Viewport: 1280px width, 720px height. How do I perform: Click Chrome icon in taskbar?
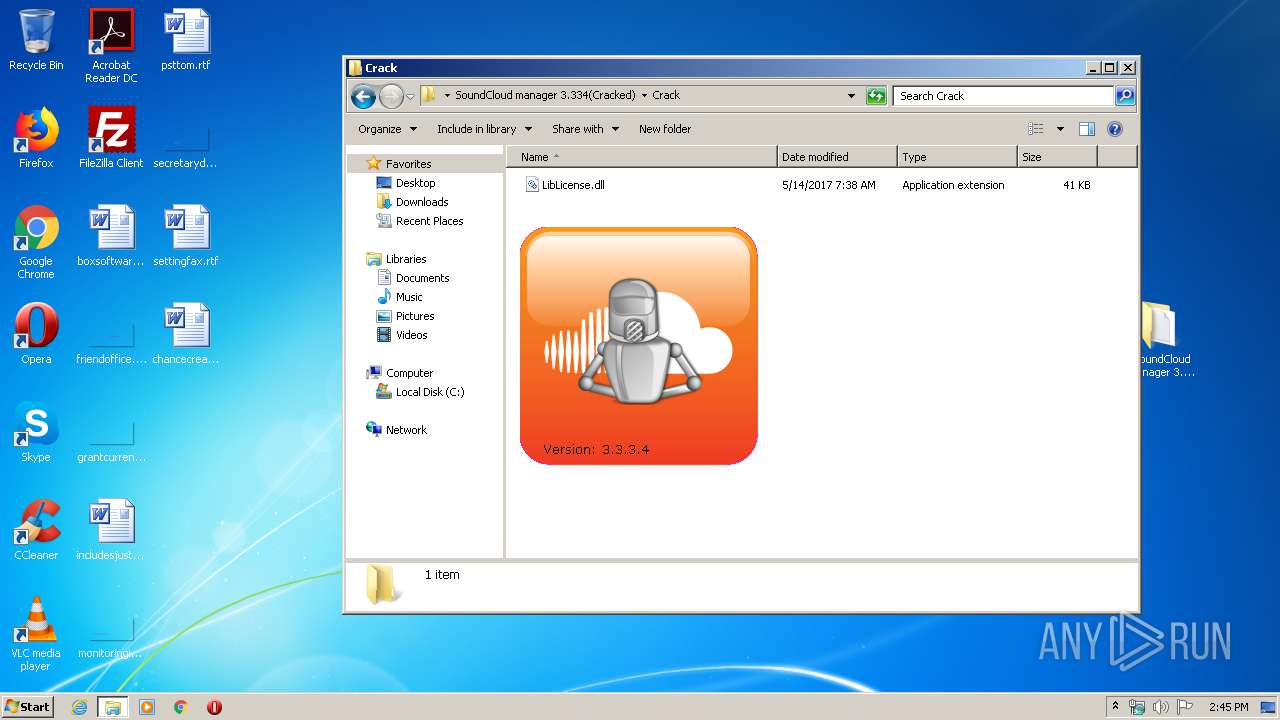[180, 707]
